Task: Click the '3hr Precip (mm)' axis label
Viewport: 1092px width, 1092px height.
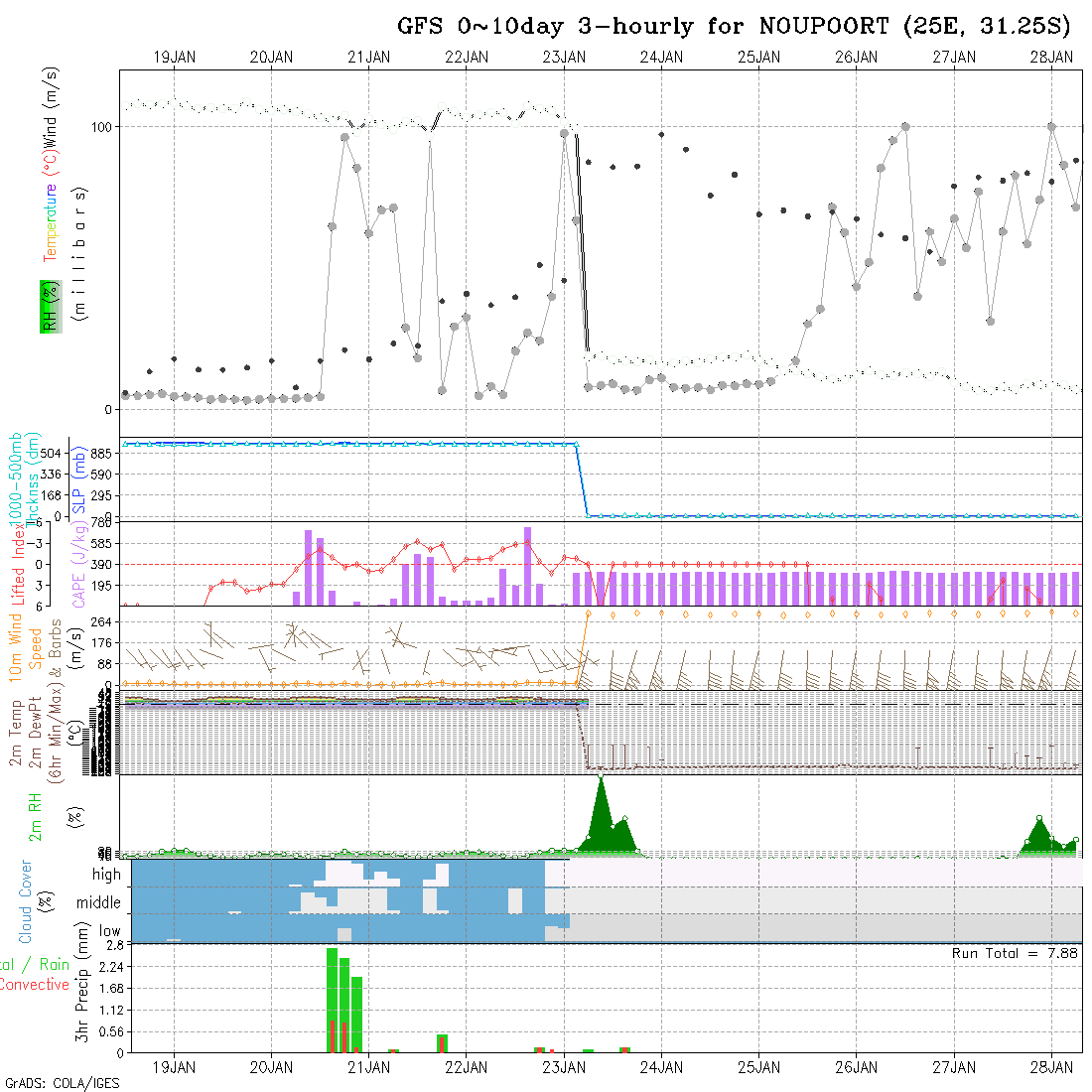Action: 82,983
